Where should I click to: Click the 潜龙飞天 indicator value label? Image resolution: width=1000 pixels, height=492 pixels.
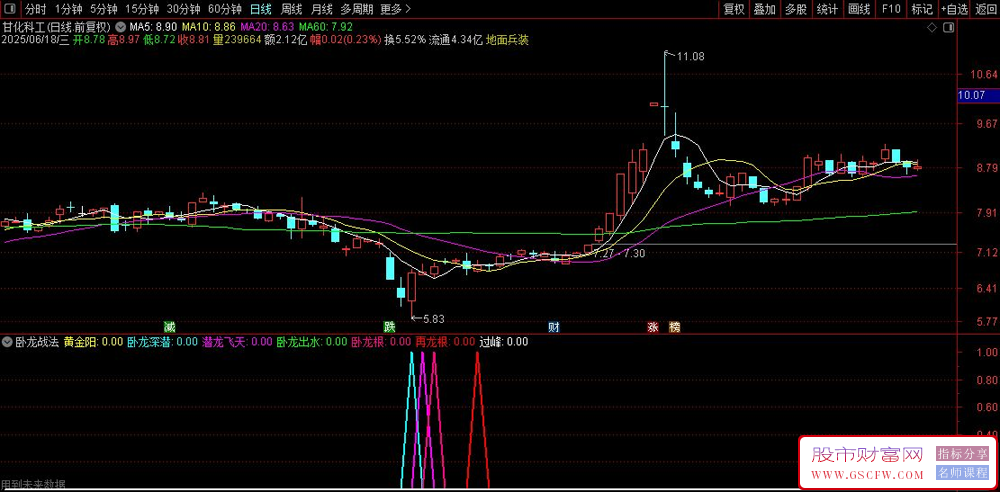(237, 342)
